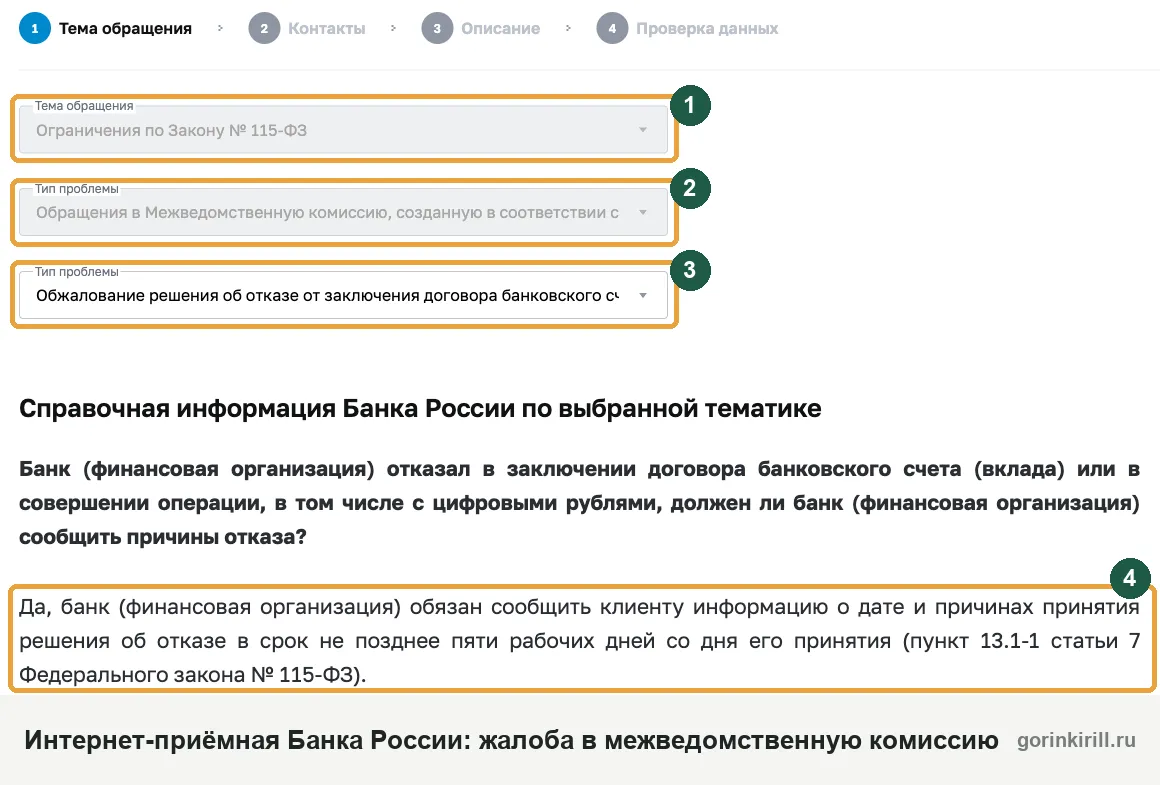Open the Тема обращения dropdown field
The width and height of the screenshot is (1160, 785).
[x=343, y=129]
